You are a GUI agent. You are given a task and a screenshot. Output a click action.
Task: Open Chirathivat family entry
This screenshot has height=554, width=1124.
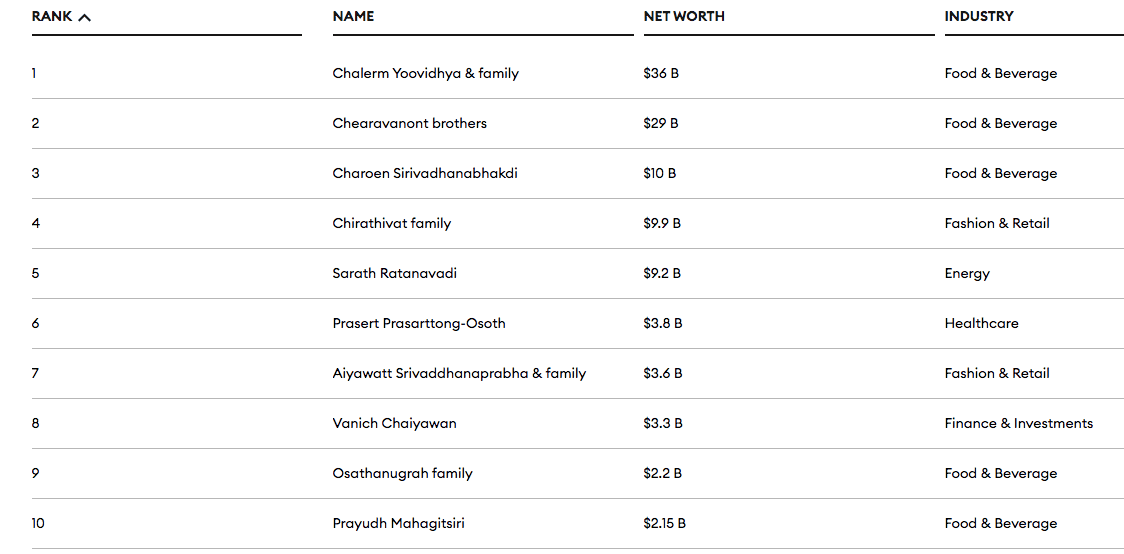[392, 224]
